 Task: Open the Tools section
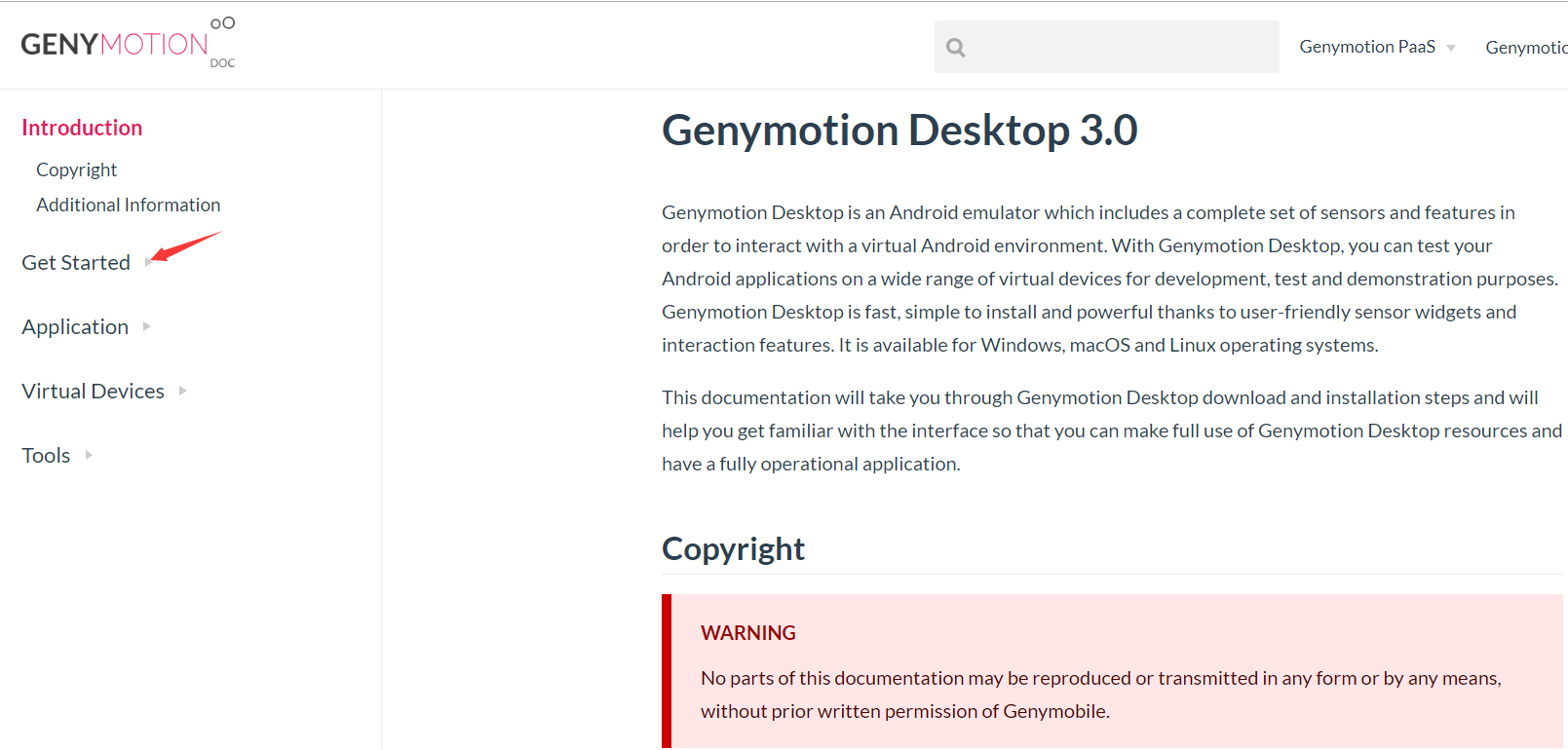[x=46, y=455]
